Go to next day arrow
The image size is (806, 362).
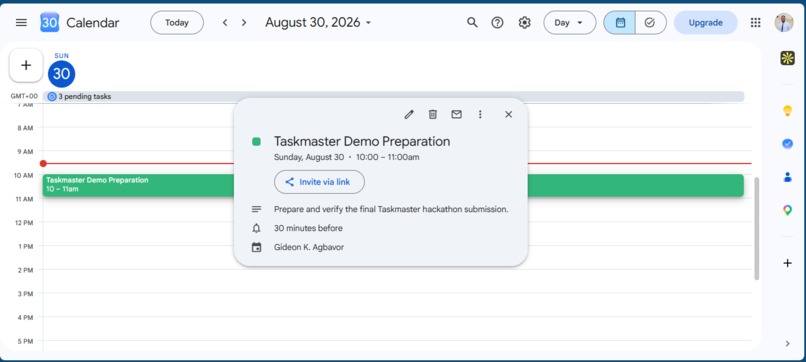(x=244, y=23)
